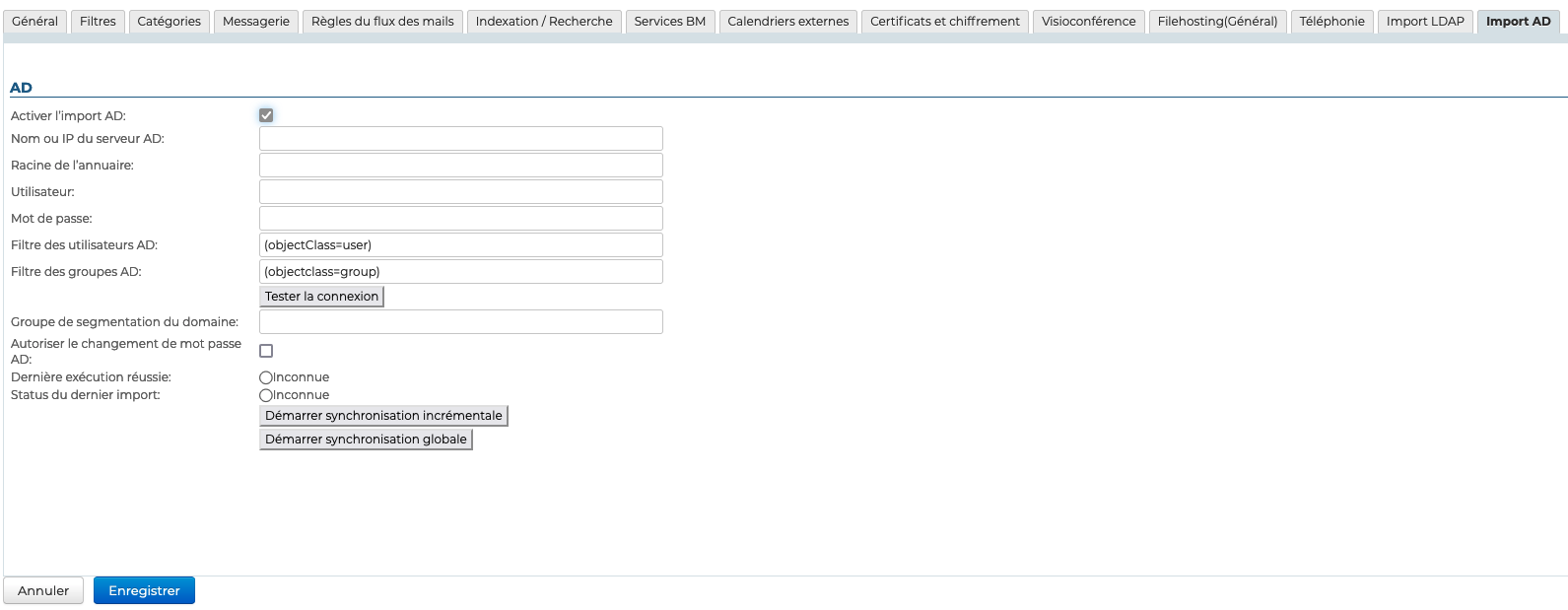Select the Import LDAP tab
This screenshot has width=1568, height=610.
tap(1425, 22)
